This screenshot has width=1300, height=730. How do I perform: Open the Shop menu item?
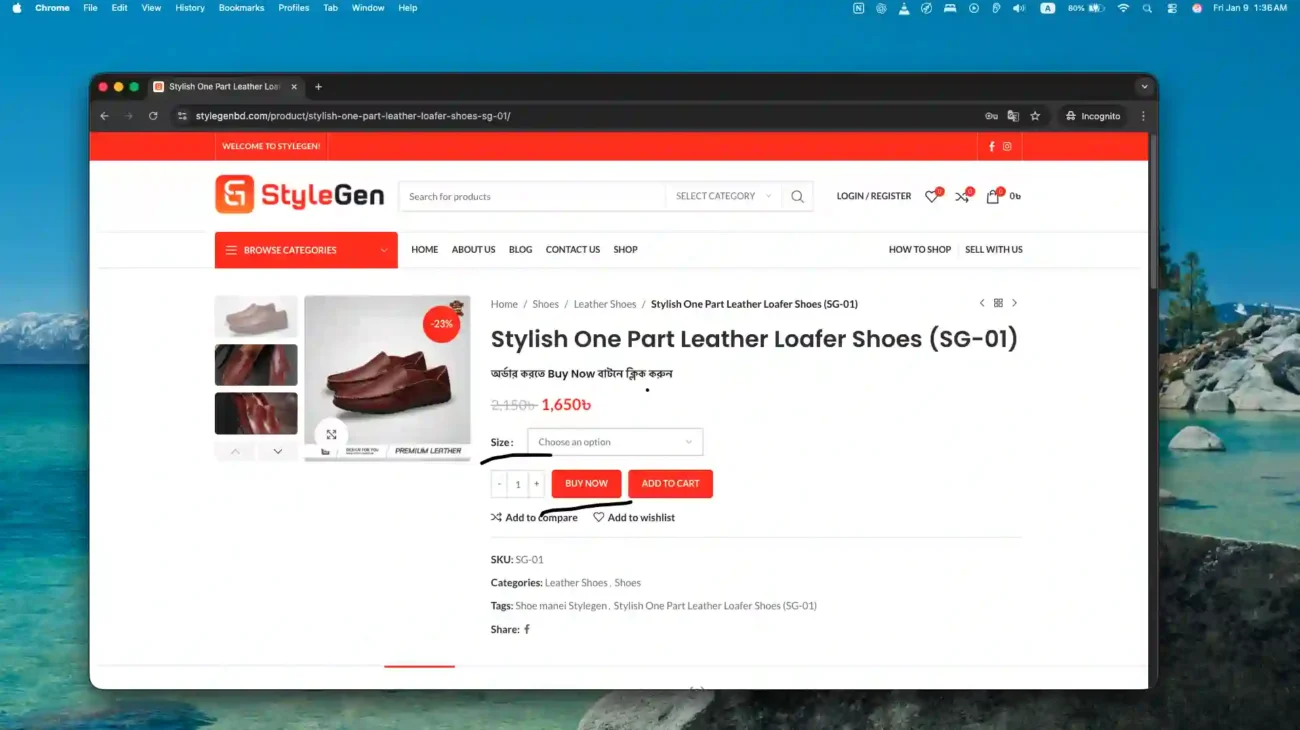coord(625,250)
